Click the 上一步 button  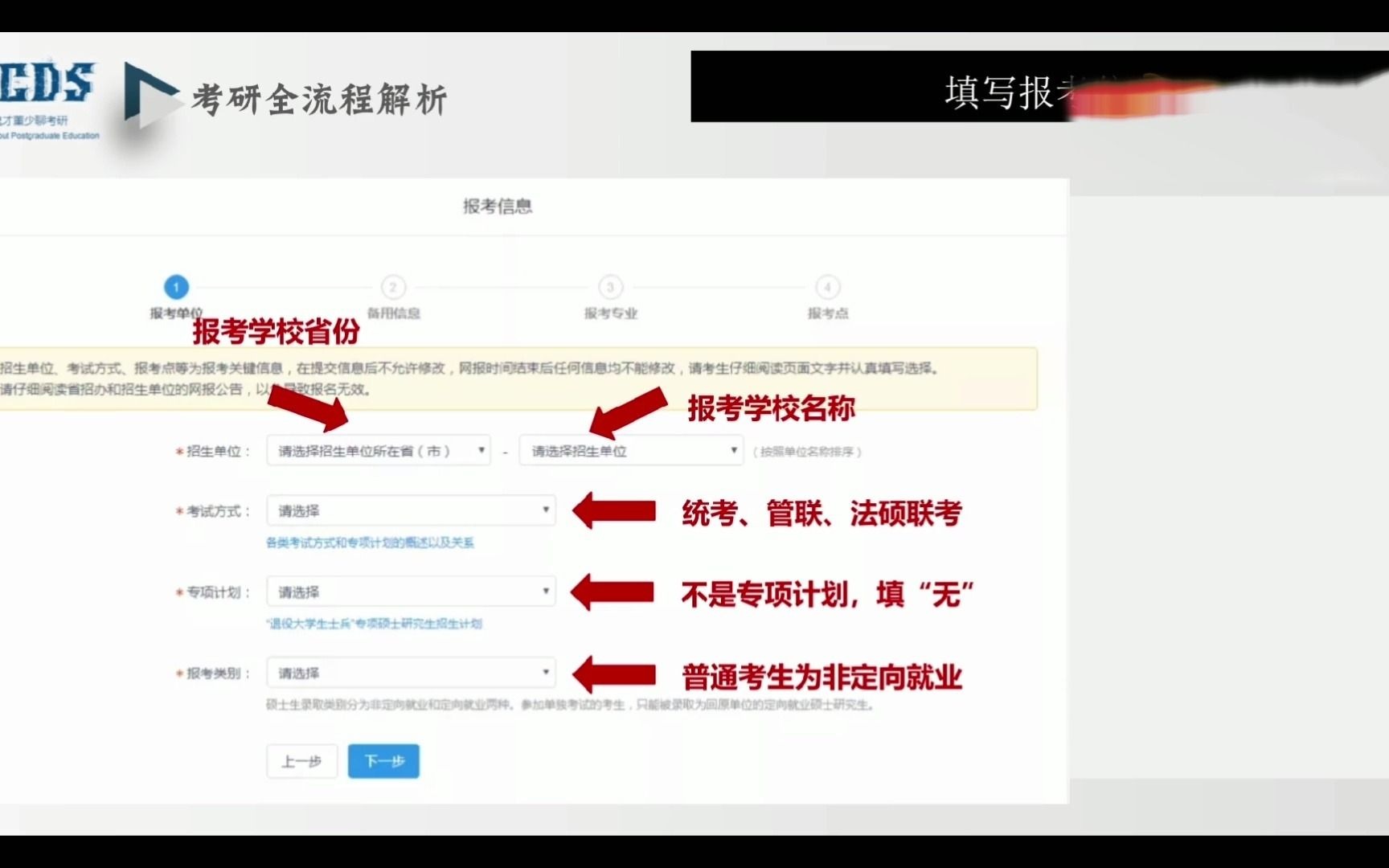[301, 761]
